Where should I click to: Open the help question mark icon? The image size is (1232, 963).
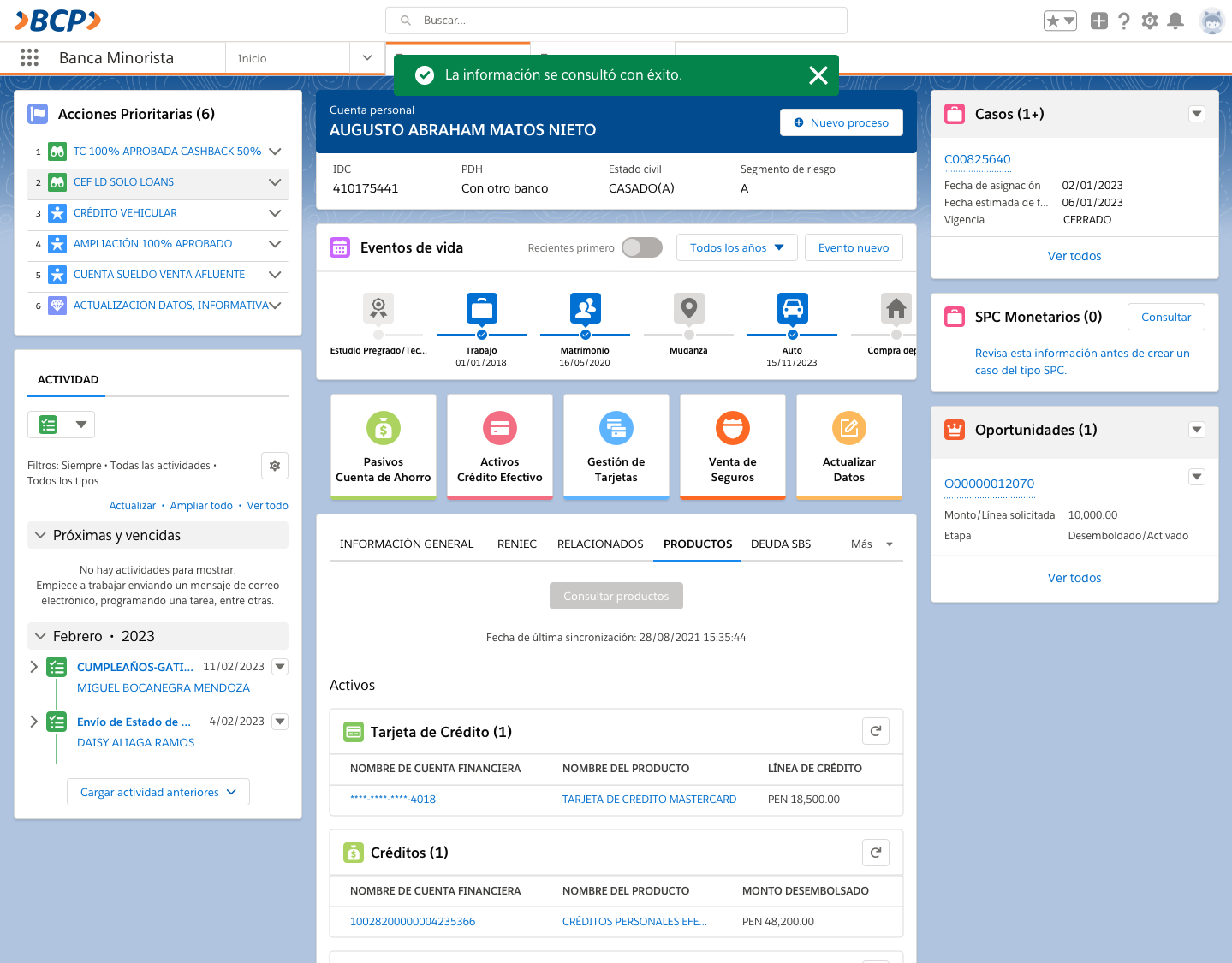click(1124, 21)
